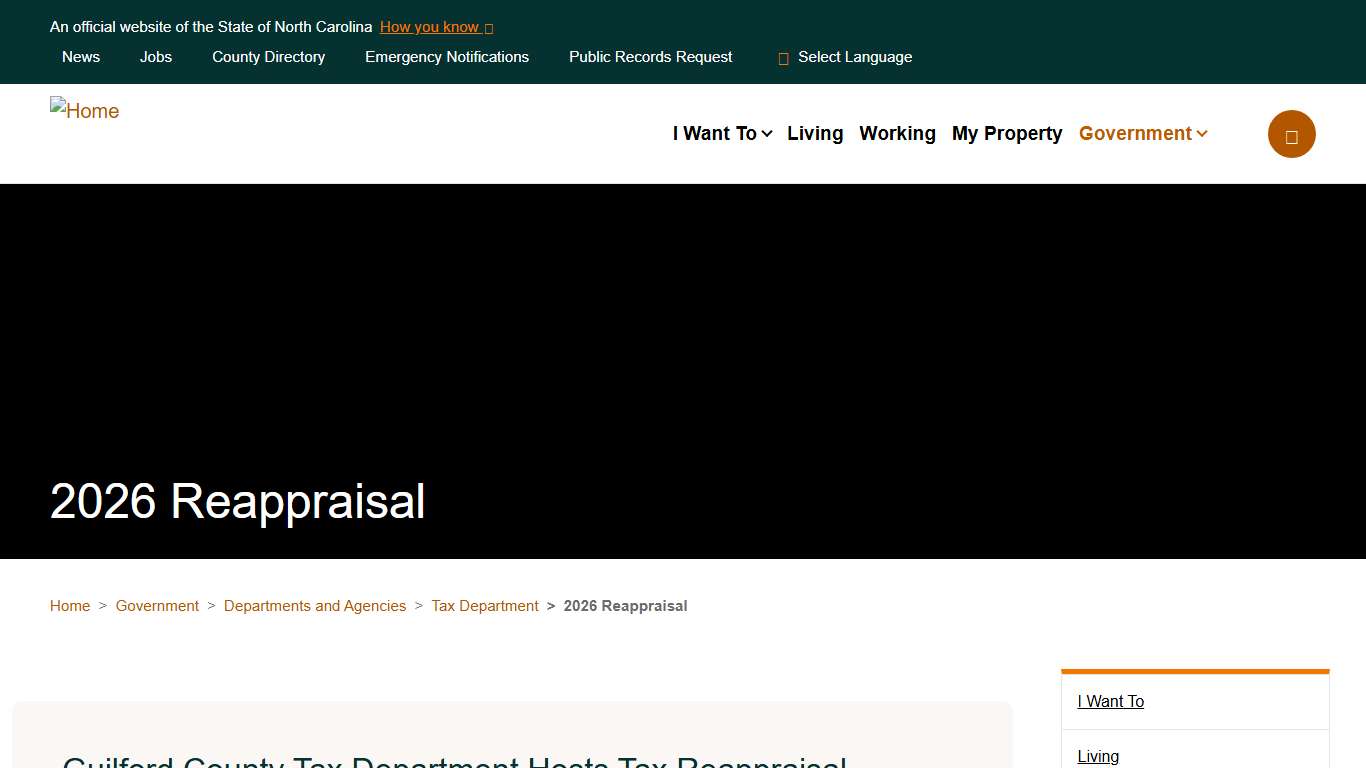Go to the News page
Image resolution: width=1366 pixels, height=768 pixels.
(x=81, y=57)
